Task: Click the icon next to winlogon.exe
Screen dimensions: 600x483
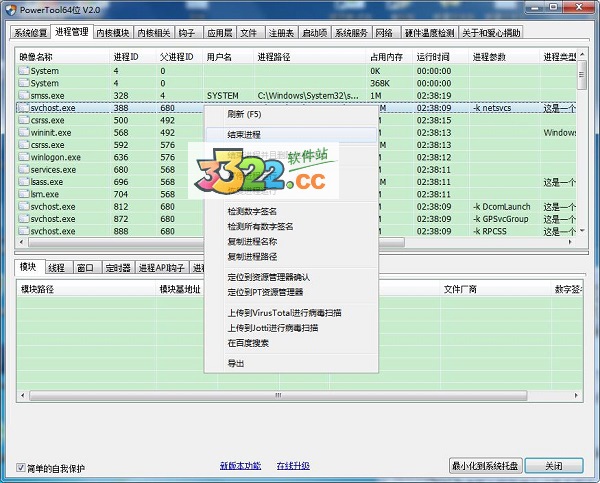Action: [24, 157]
